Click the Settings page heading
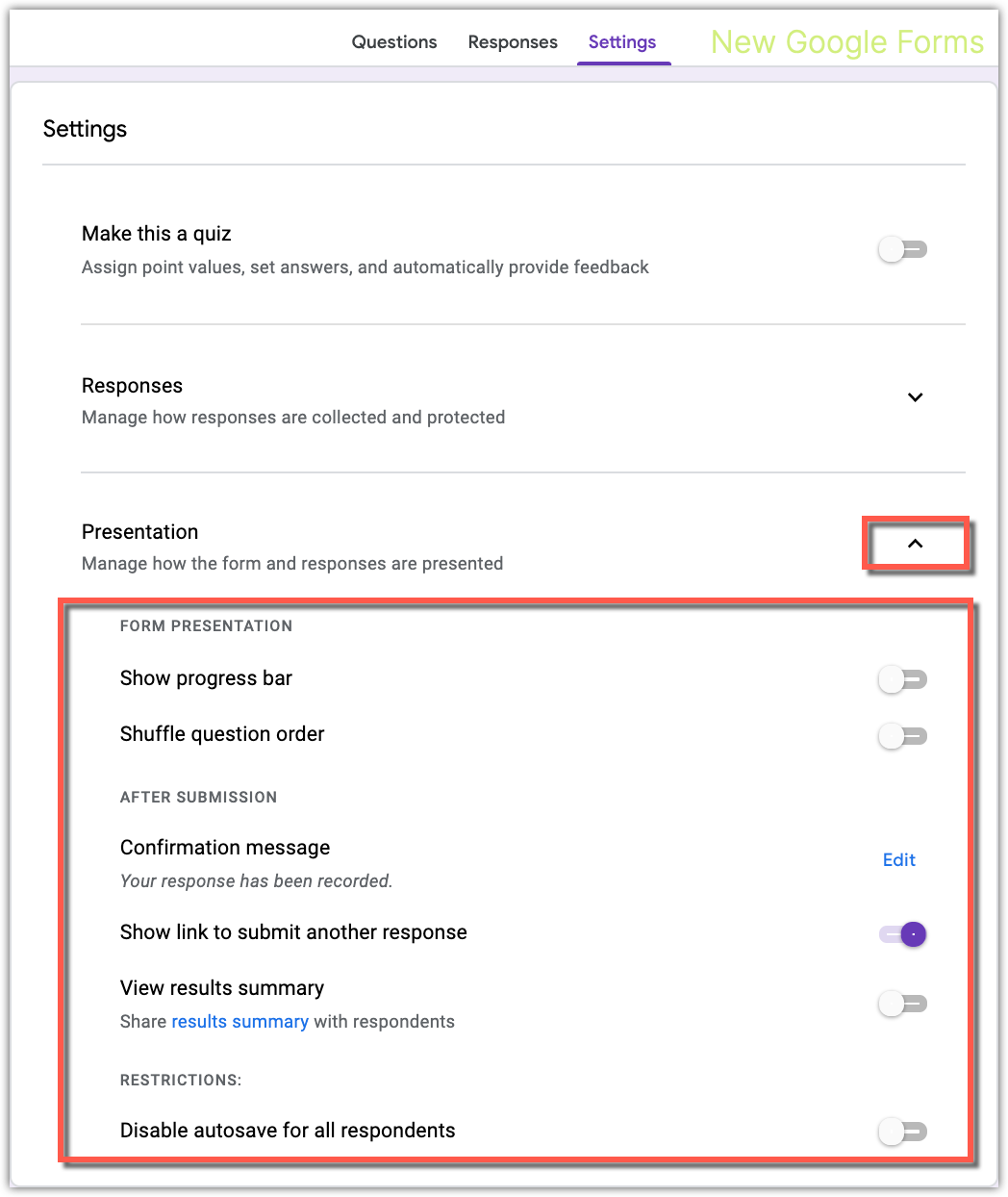This screenshot has width=1008, height=1197. [x=85, y=128]
